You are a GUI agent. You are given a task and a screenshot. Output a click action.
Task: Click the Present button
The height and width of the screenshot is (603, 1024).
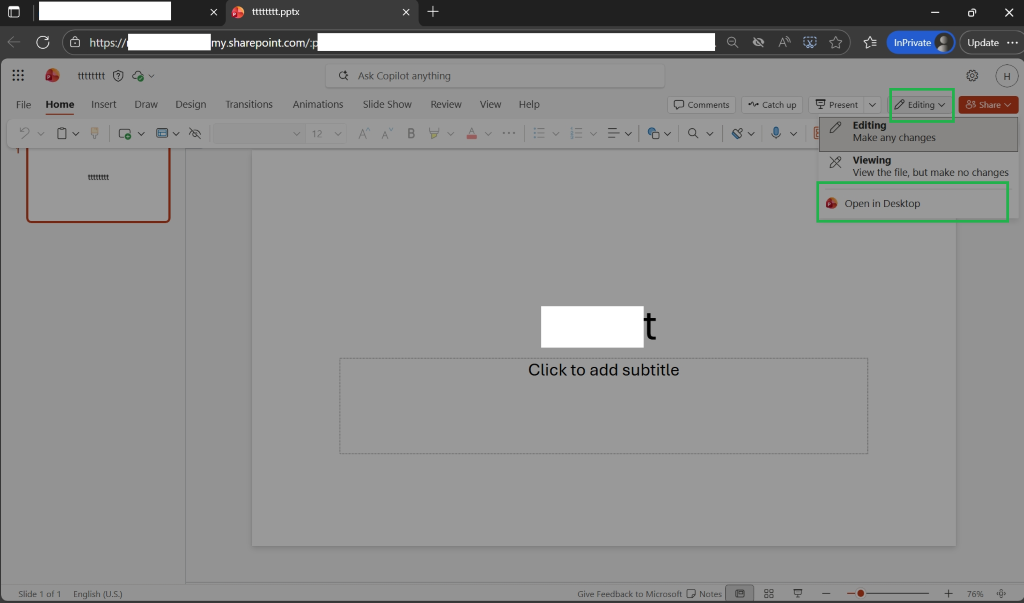click(x=837, y=105)
